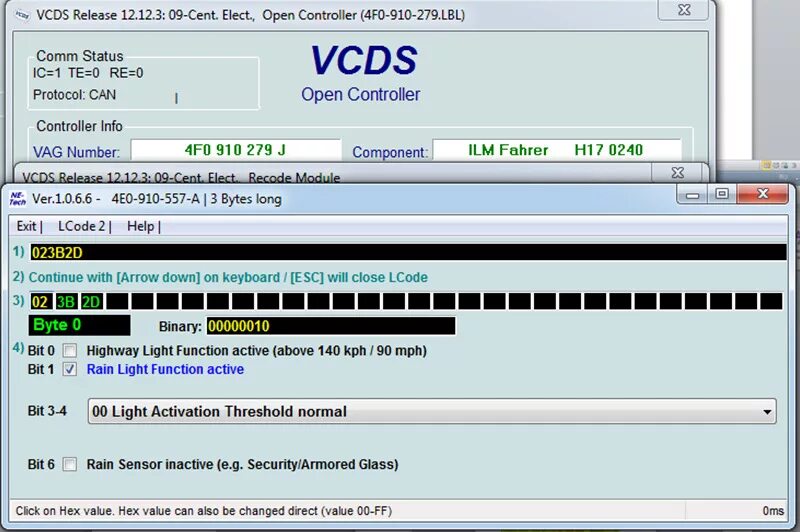Image resolution: width=800 pixels, height=532 pixels.
Task: Click the Rain Light Function active label
Action: click(165, 369)
